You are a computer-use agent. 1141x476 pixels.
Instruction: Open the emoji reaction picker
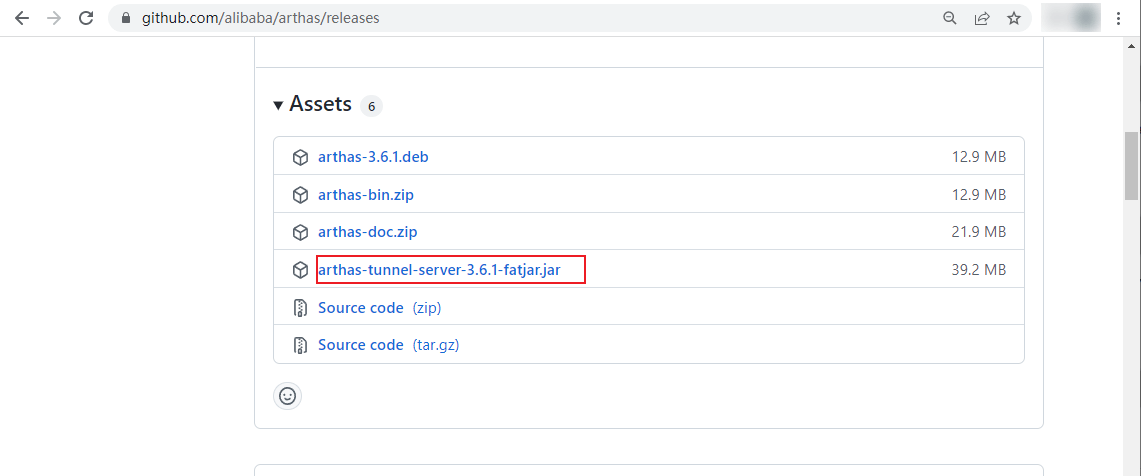[287, 396]
